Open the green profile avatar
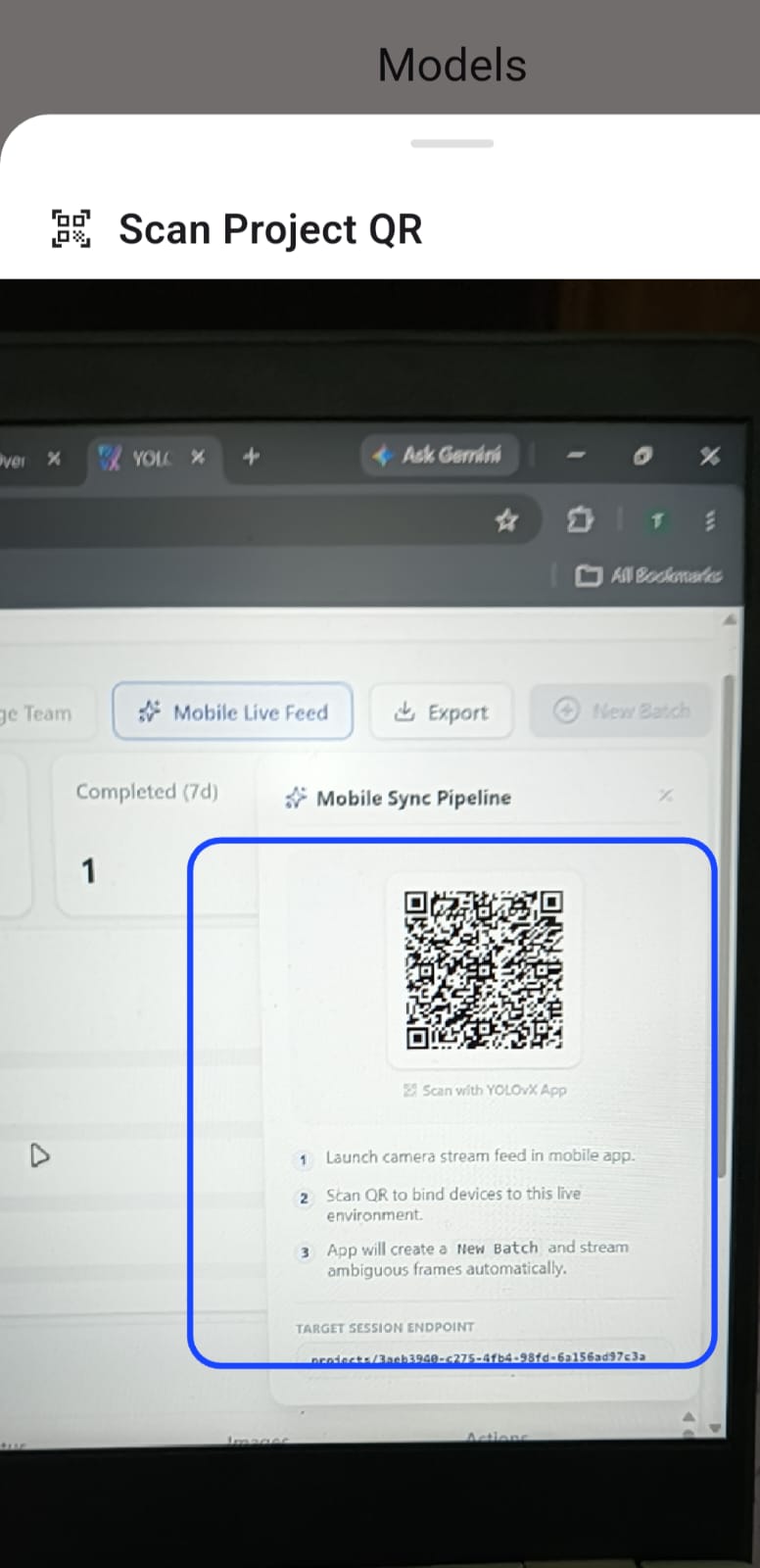This screenshot has height=1568, width=760. click(x=657, y=520)
